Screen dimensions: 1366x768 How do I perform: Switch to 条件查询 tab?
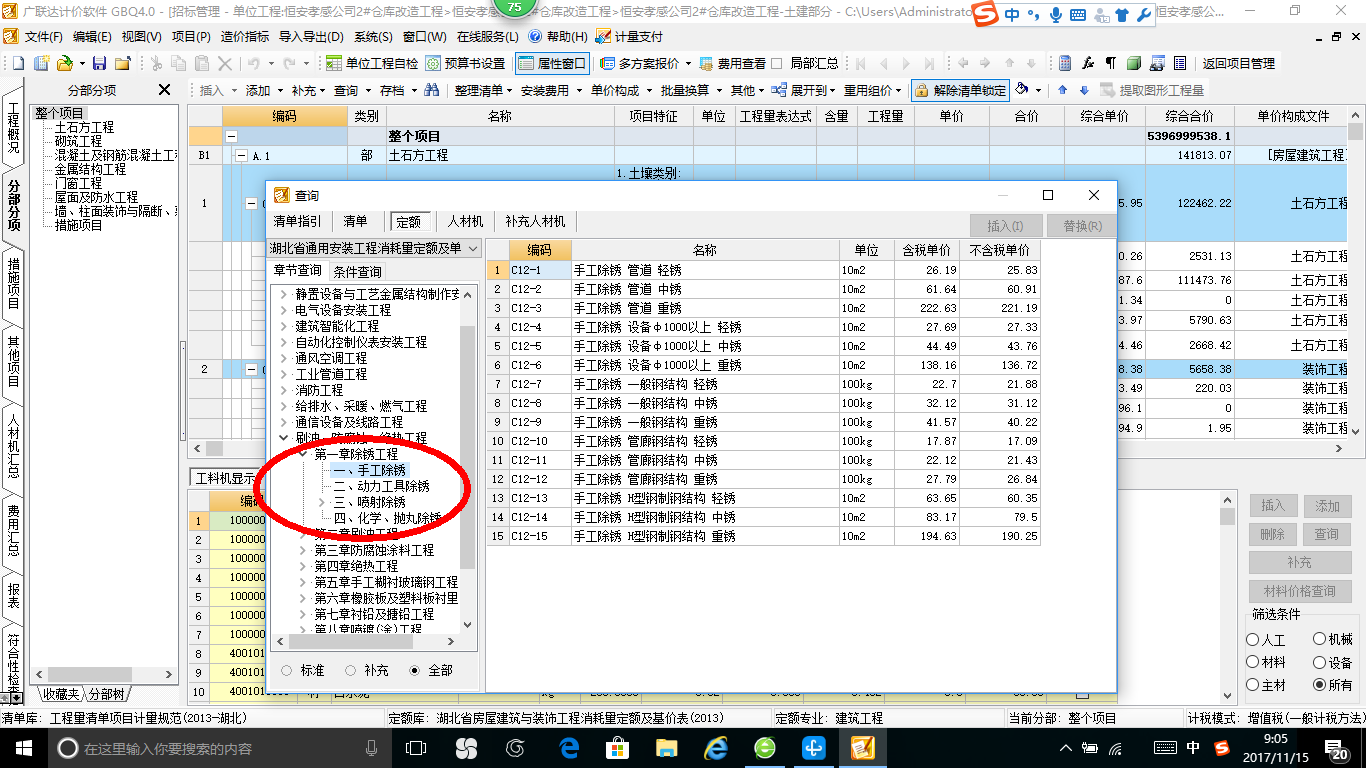[357, 272]
